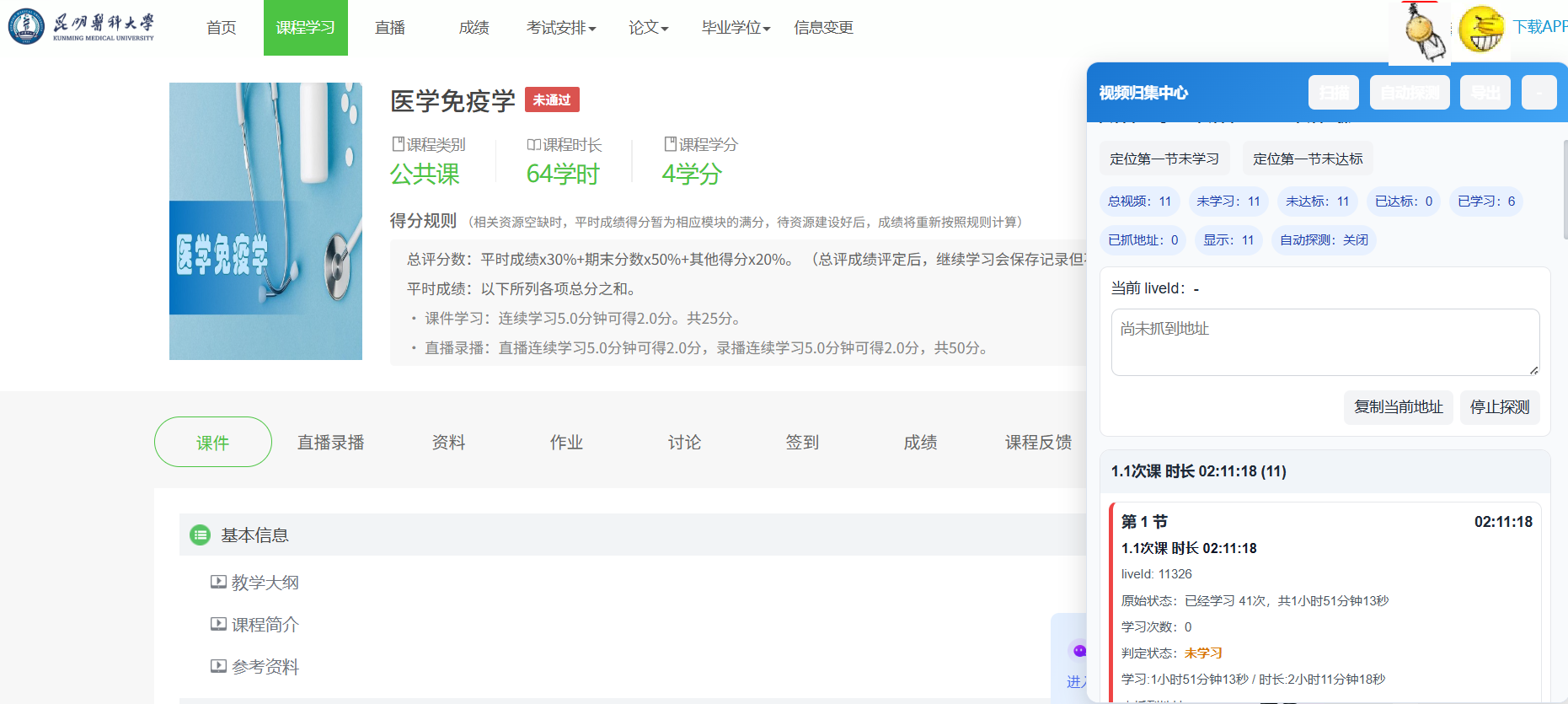
Task: Click the 64学时 course duration value
Action: (563, 175)
